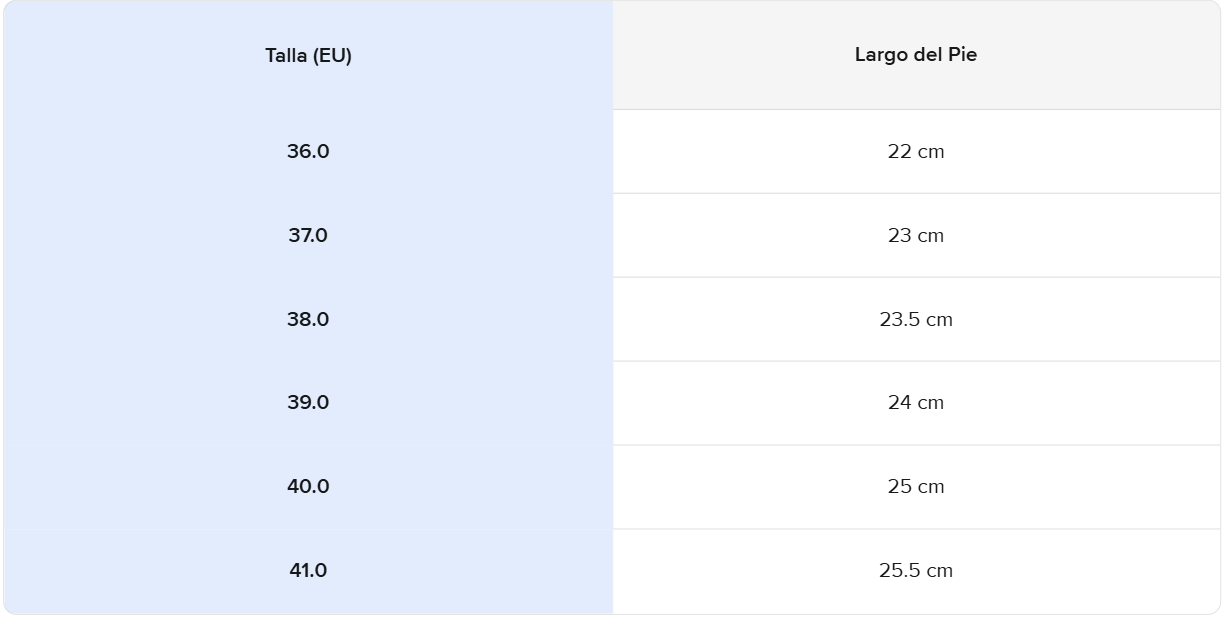Click the Largo del Pie column header
Viewport: 1231px width, 622px height.
coord(915,55)
